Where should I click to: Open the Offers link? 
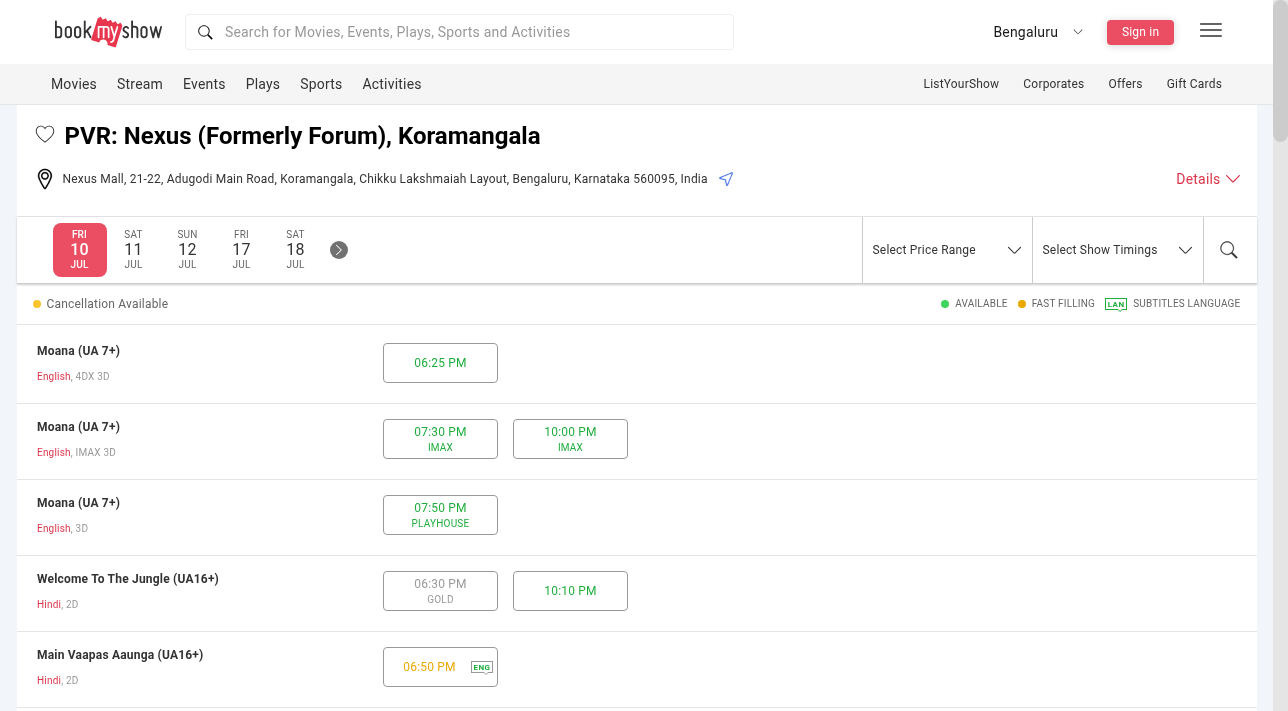[x=1125, y=84]
